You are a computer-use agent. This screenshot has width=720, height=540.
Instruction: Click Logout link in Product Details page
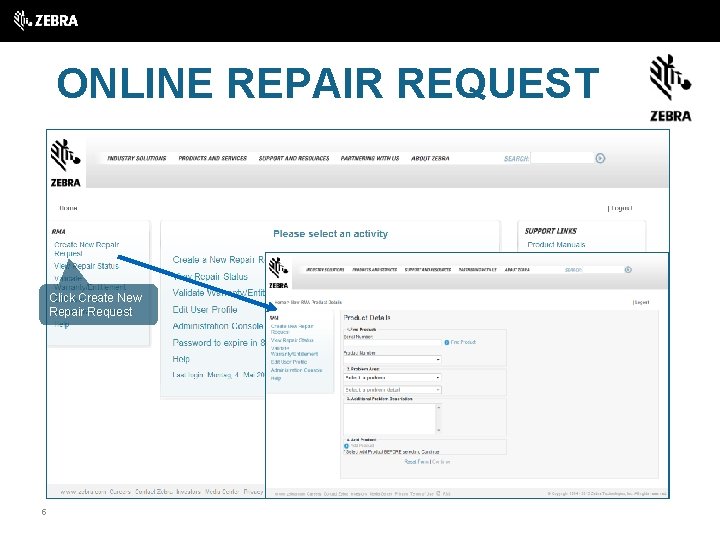641,302
